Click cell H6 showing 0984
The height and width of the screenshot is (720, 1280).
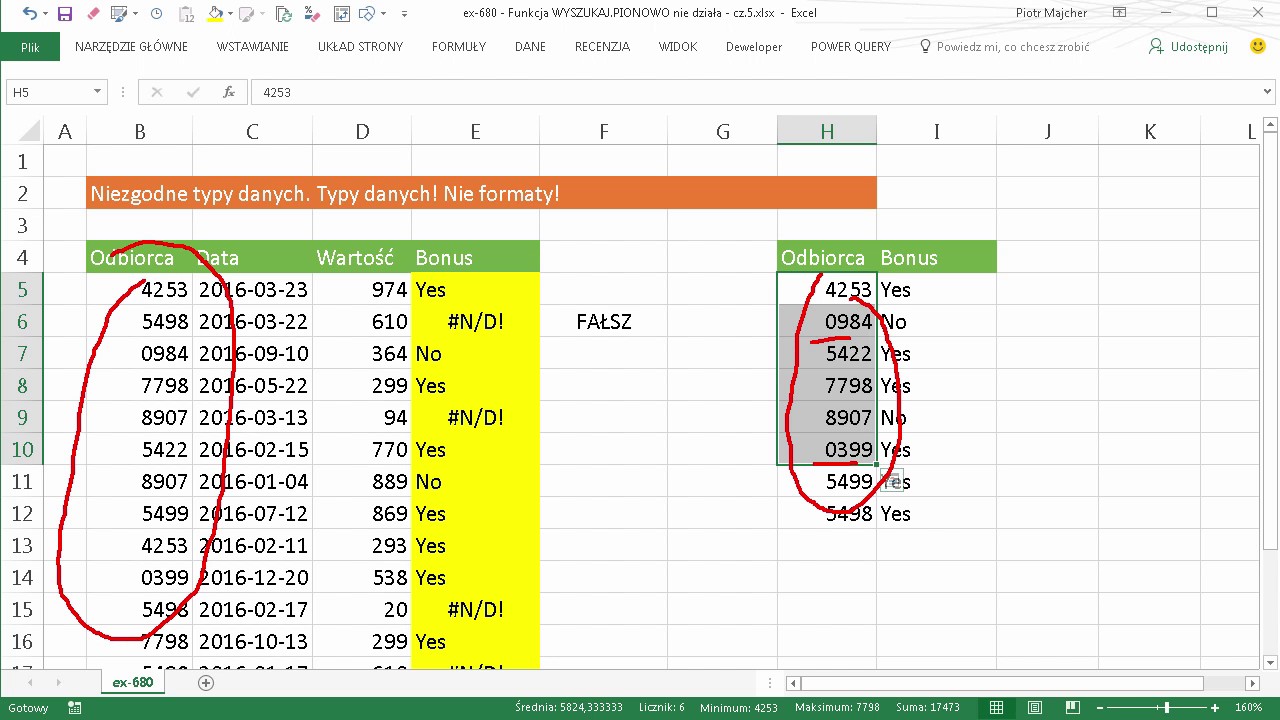[x=827, y=321]
